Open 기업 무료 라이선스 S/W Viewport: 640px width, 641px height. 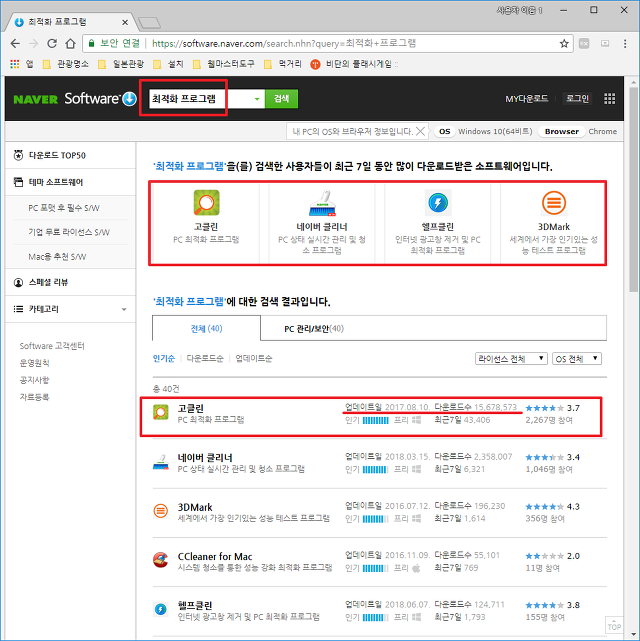pos(69,232)
